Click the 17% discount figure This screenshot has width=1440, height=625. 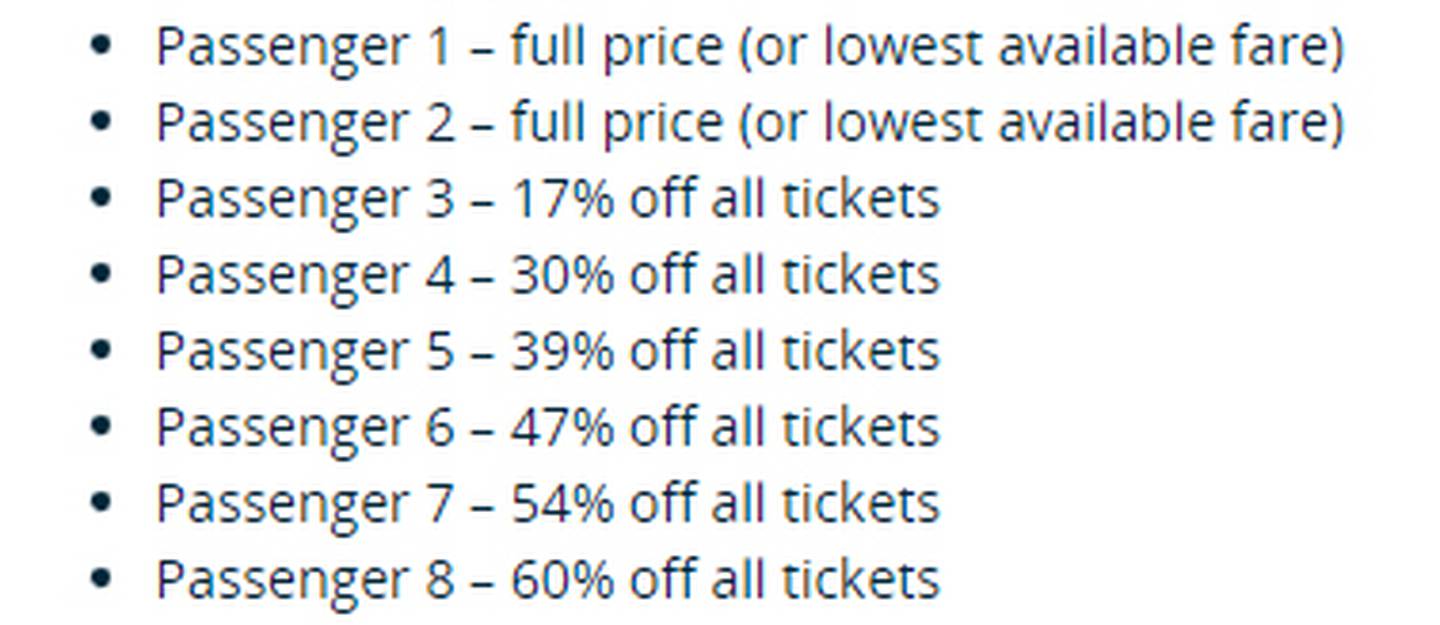(x=563, y=199)
